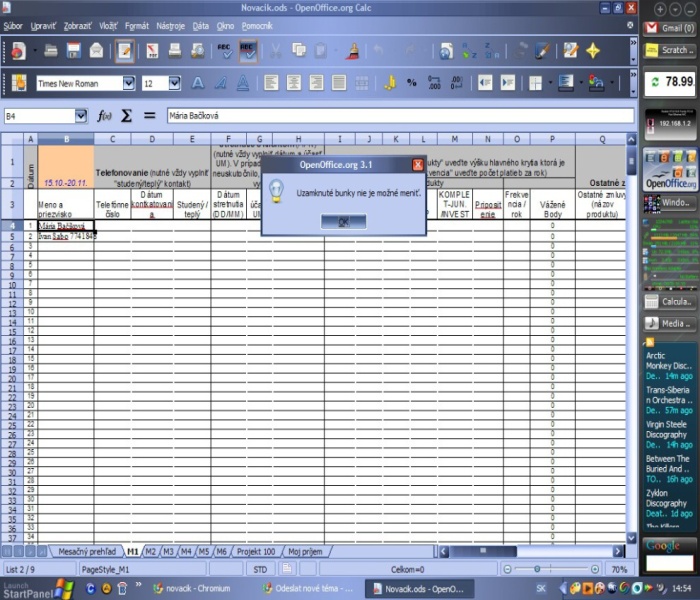The height and width of the screenshot is (600, 700).
Task: Click zoom in plus button
Action: click(595, 569)
